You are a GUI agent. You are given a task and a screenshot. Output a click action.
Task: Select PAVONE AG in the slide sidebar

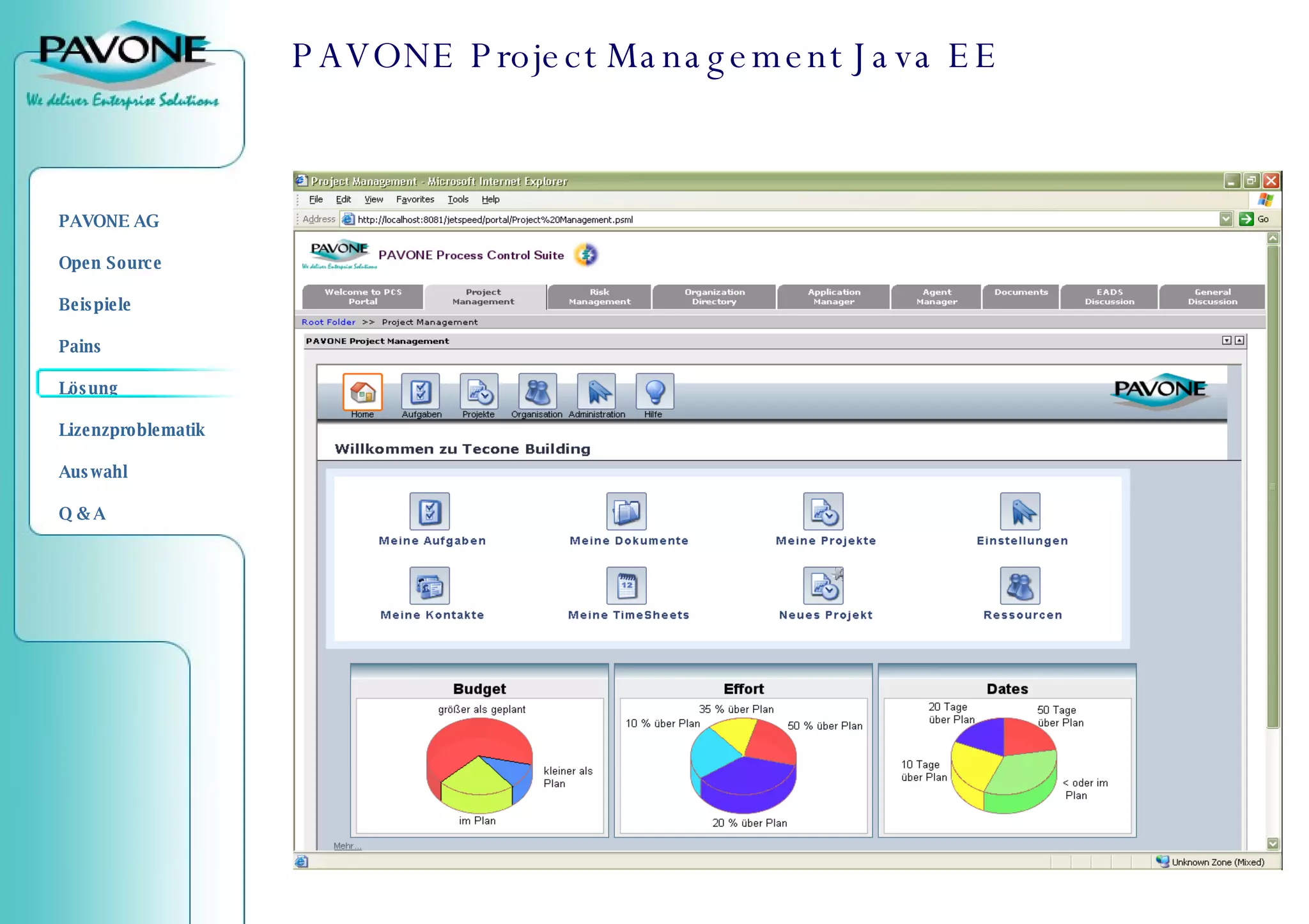[x=109, y=221]
